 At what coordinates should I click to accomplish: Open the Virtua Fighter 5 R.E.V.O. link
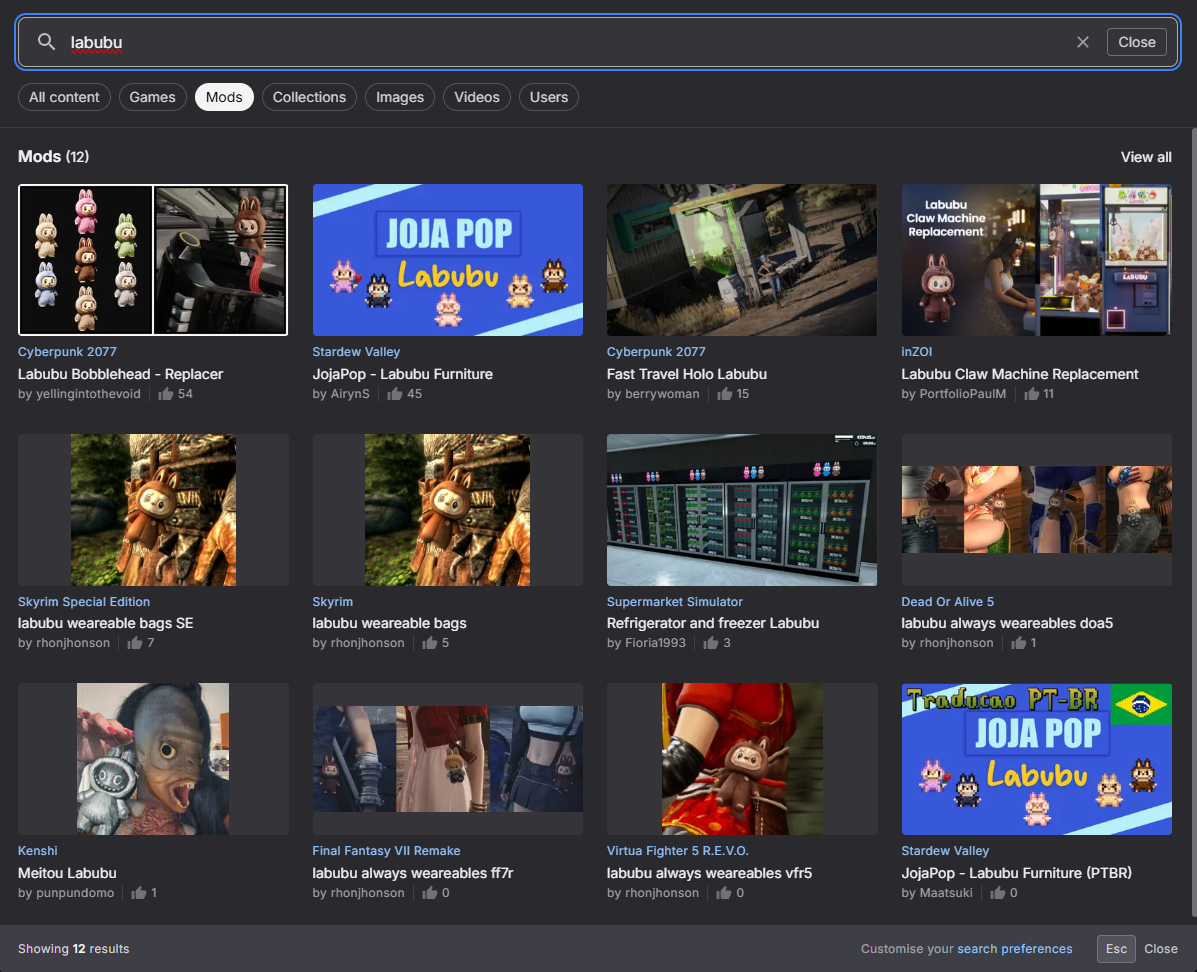tap(677, 851)
